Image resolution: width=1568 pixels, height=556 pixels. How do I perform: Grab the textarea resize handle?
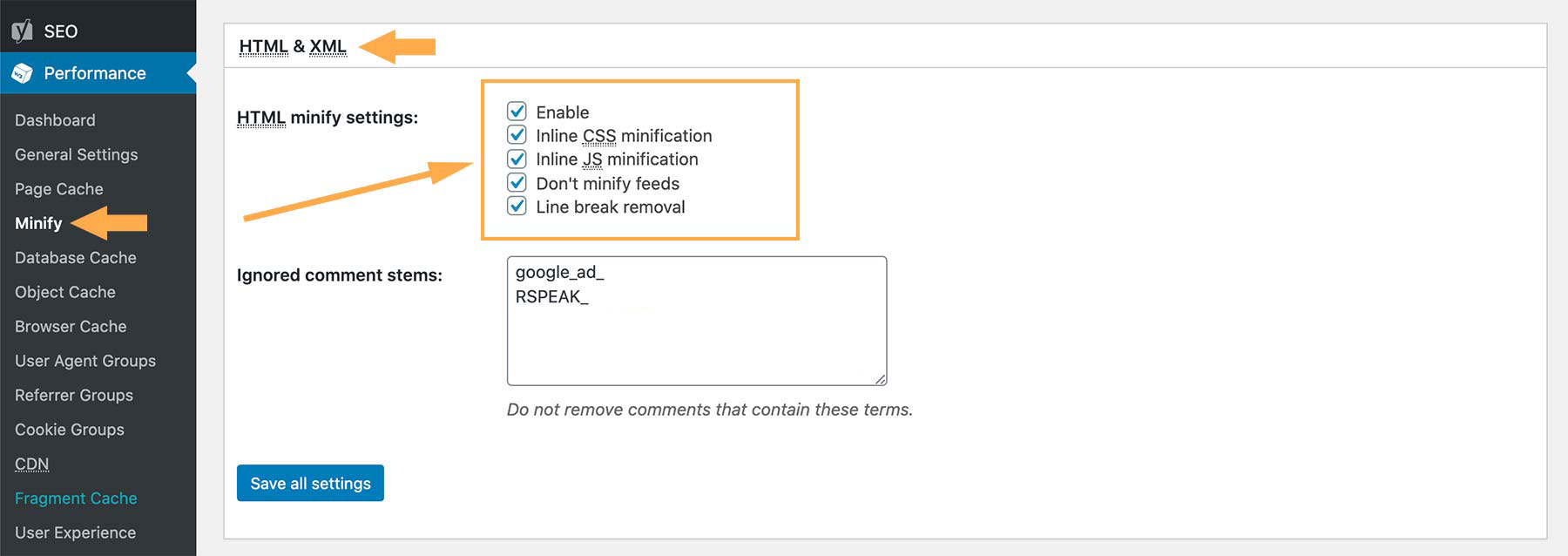point(881,379)
